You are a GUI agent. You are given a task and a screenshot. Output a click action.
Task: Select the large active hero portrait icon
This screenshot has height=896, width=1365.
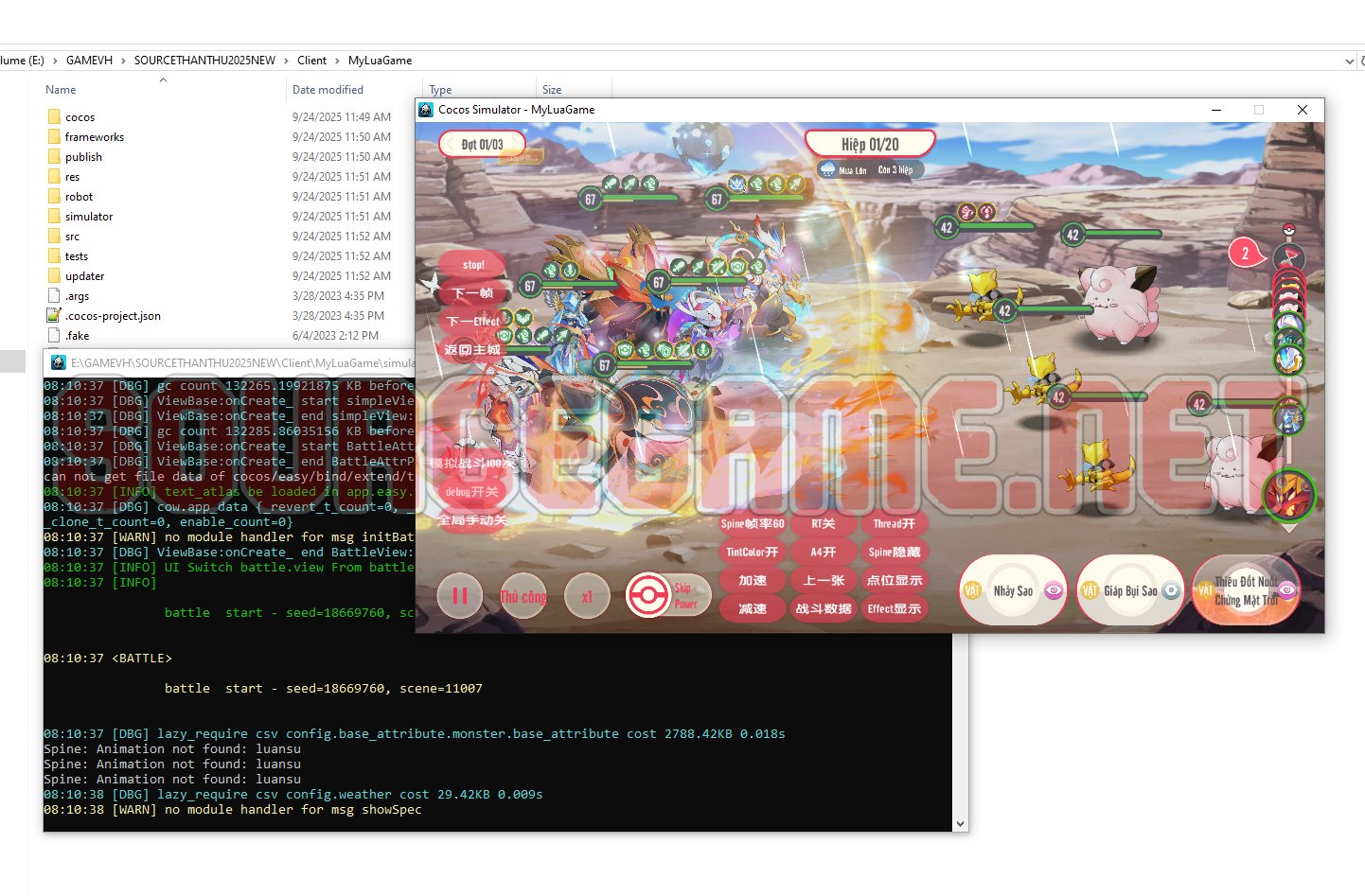tap(1288, 495)
